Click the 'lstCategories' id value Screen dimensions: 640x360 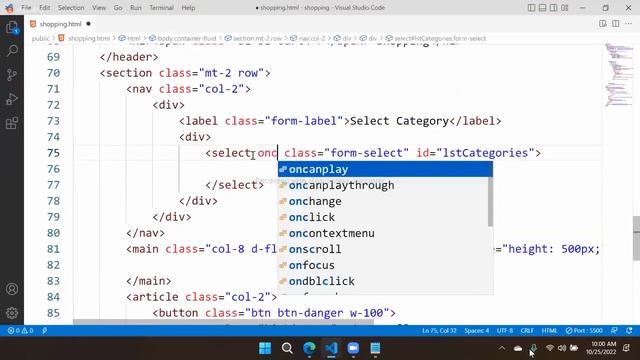(x=485, y=153)
